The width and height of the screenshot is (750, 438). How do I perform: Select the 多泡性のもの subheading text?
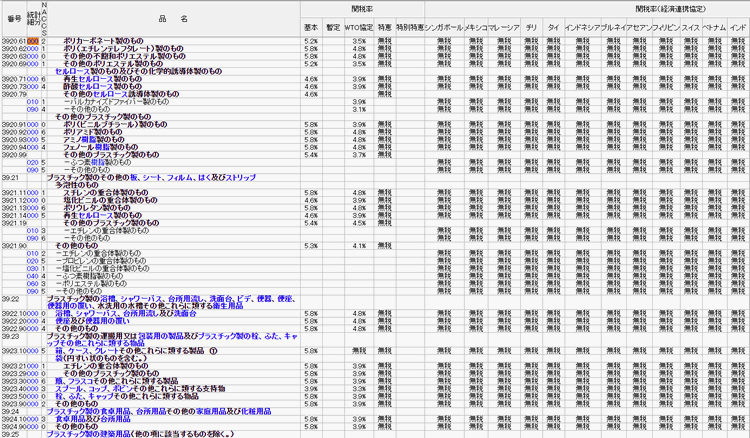click(x=77, y=185)
